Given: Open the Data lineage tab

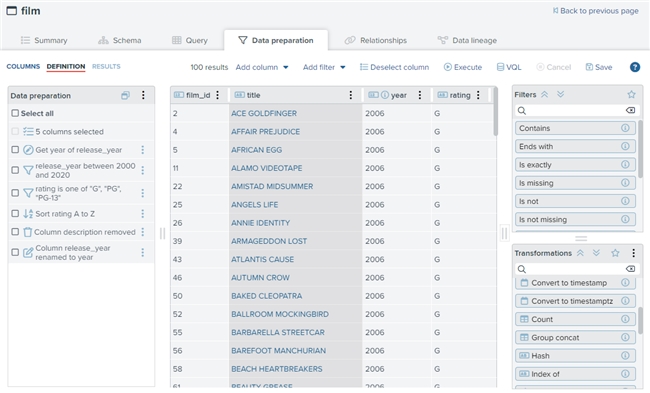Looking at the screenshot, I should (x=467, y=40).
